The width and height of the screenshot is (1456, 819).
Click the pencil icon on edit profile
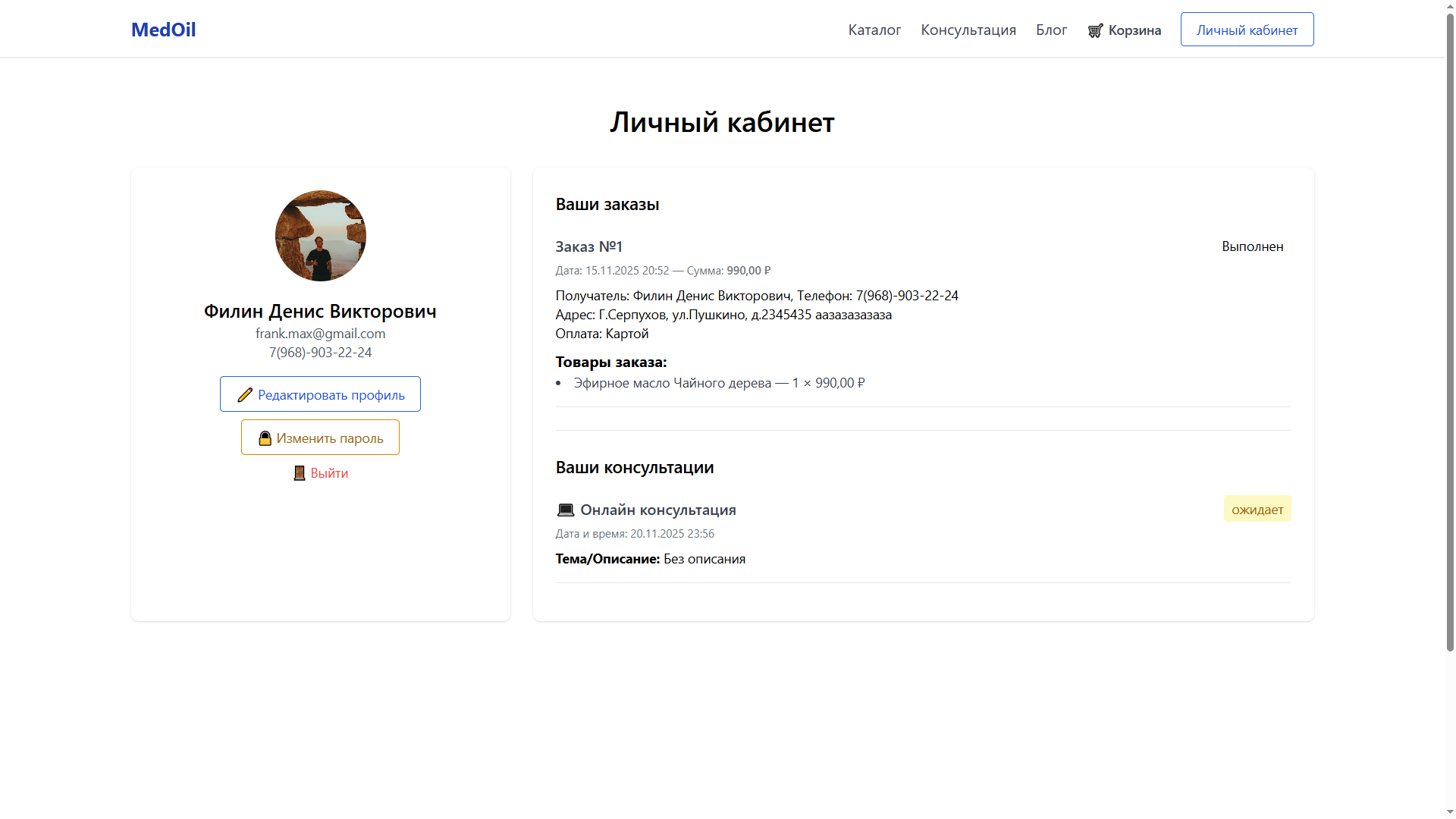[244, 395]
